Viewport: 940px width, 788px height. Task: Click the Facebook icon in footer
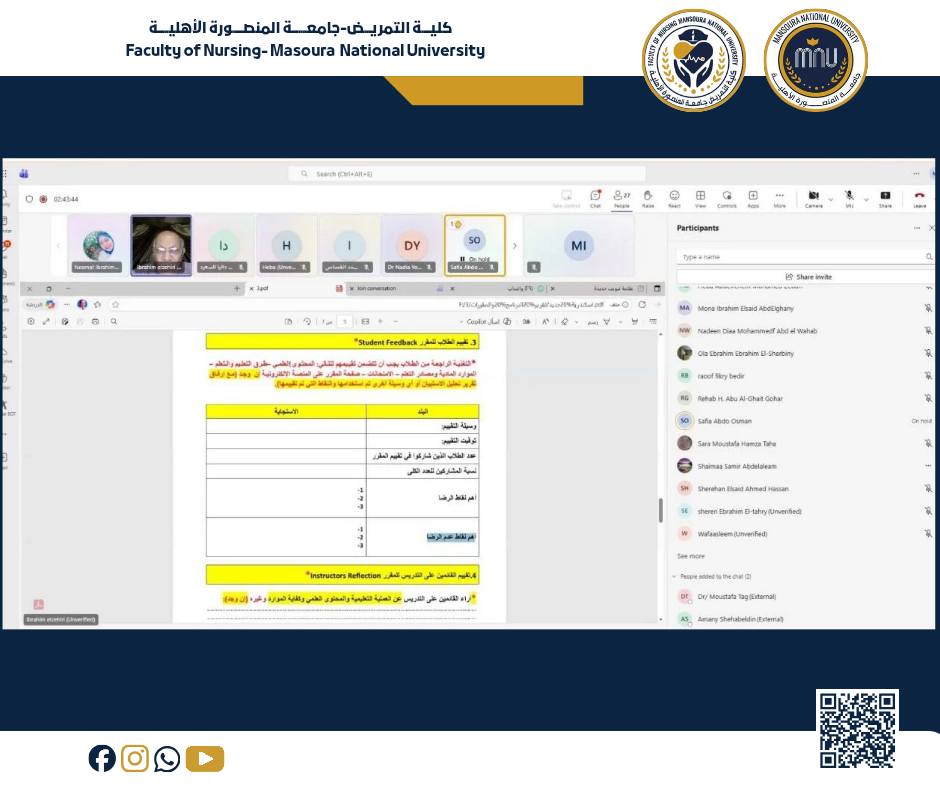[102, 759]
